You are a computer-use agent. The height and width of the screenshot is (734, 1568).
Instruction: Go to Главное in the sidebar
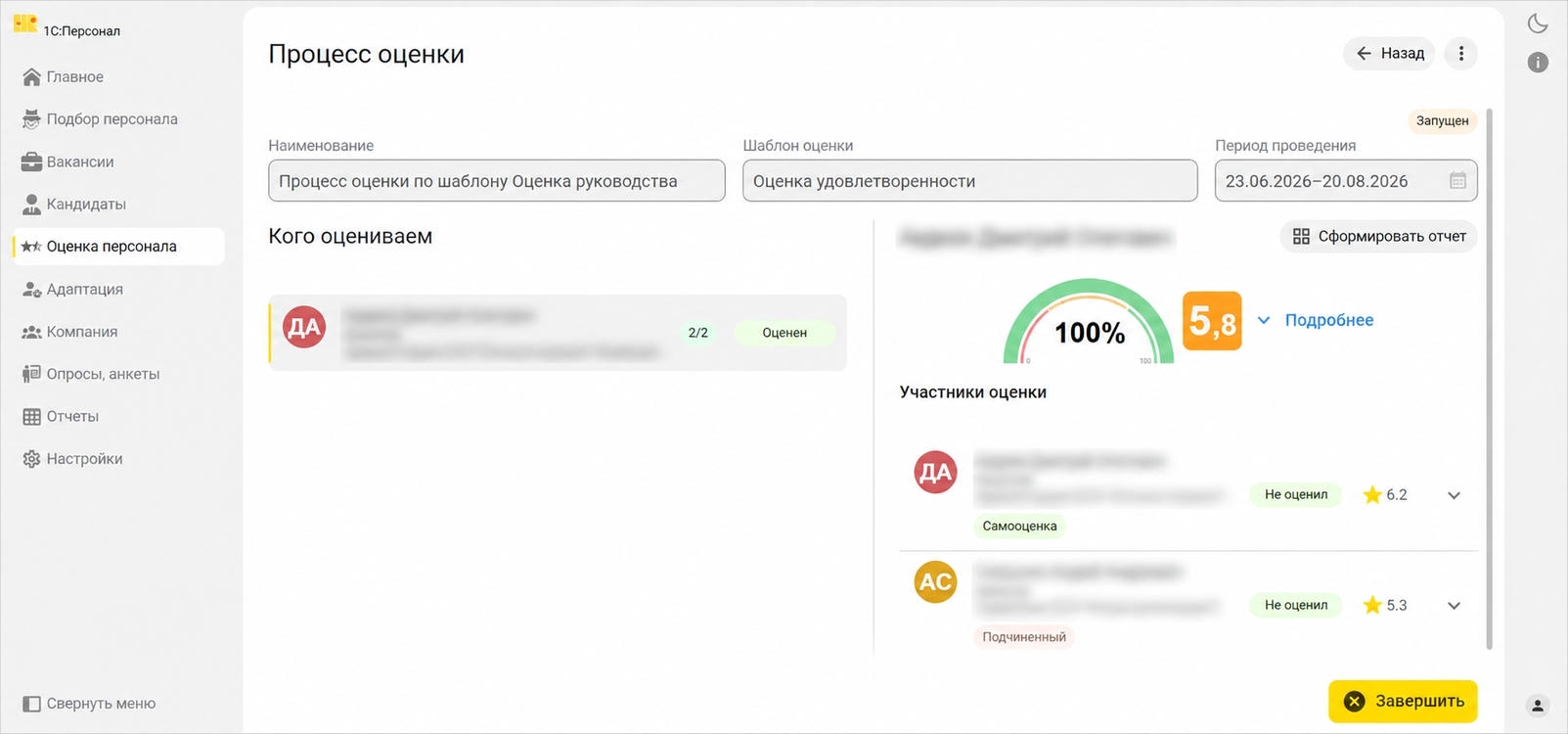[118, 76]
